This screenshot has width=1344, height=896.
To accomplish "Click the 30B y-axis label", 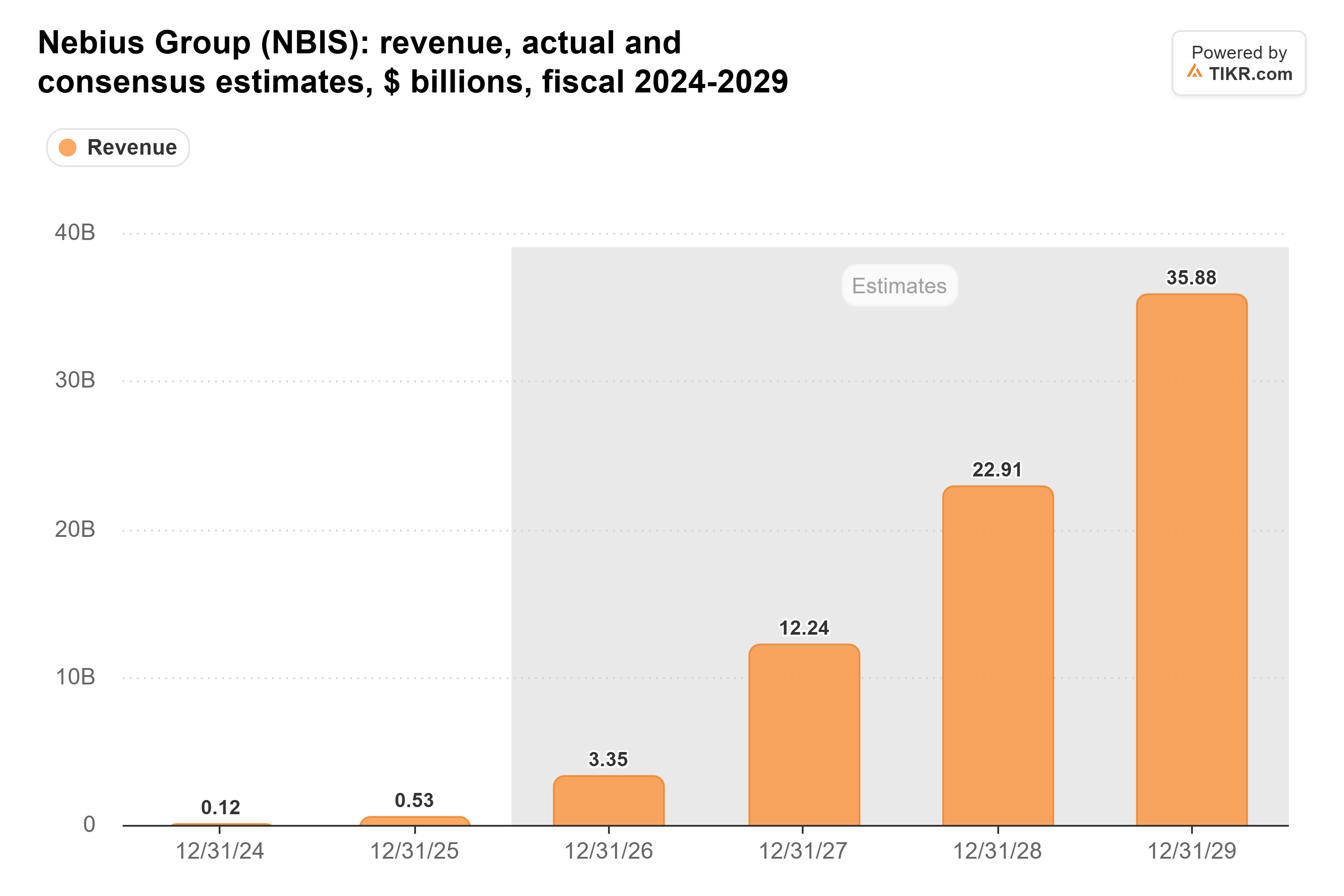I will pyautogui.click(x=75, y=380).
